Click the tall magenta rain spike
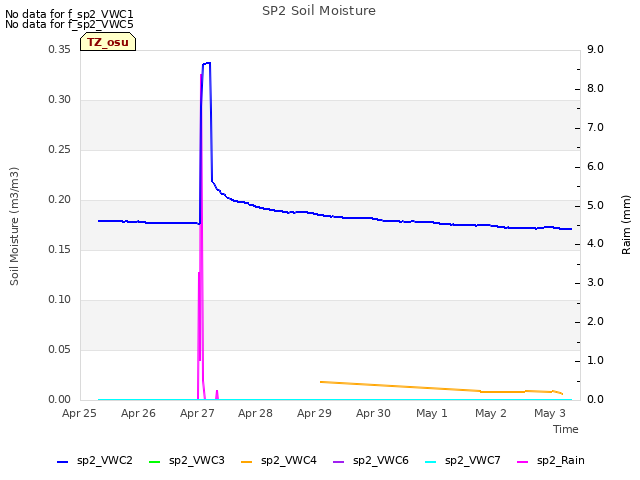Viewport: 640px width, 480px height. coord(201,237)
